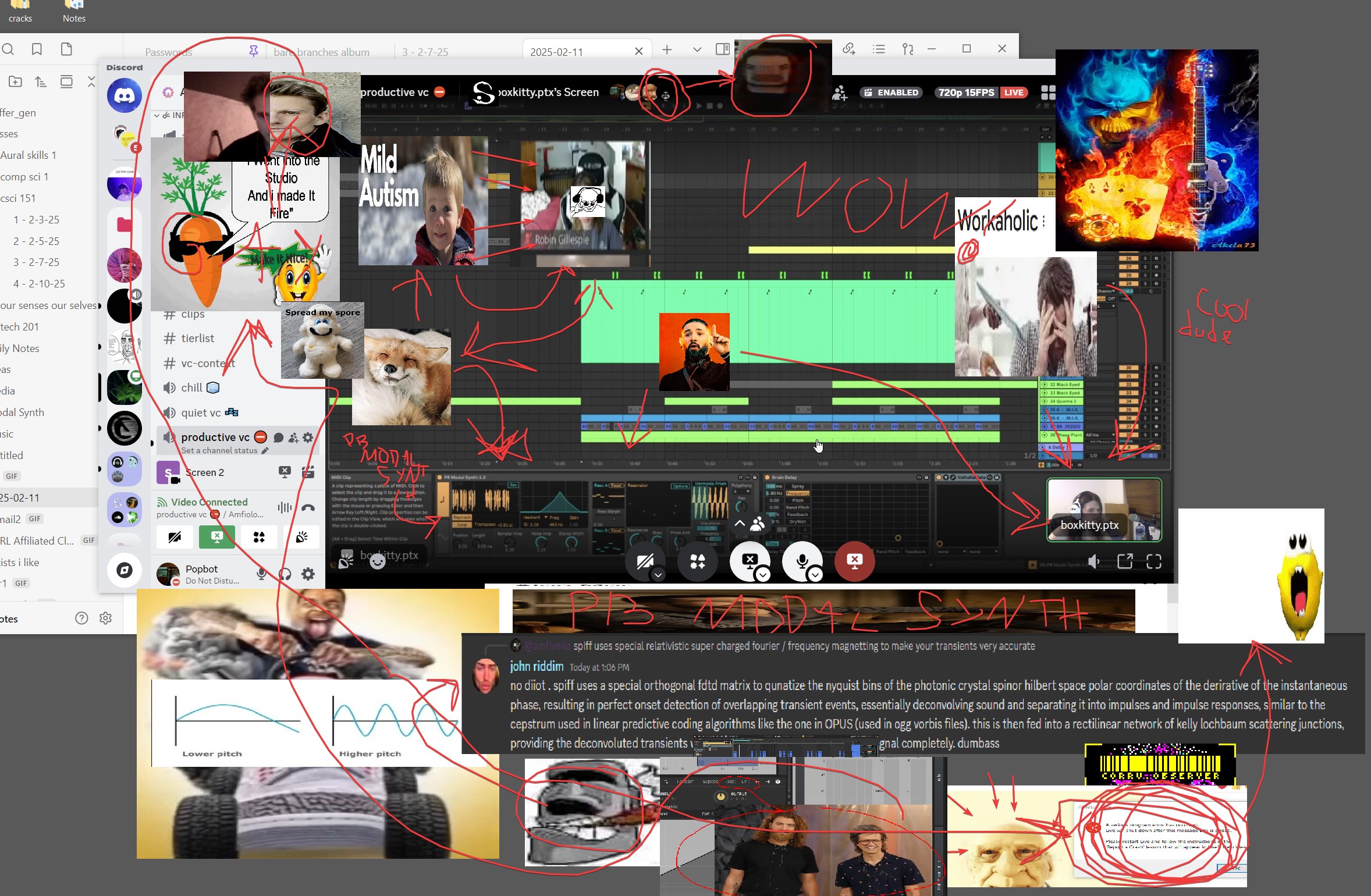1371x896 pixels.
Task: Open csci 151 folder in Obsidian
Action: click(x=18, y=198)
